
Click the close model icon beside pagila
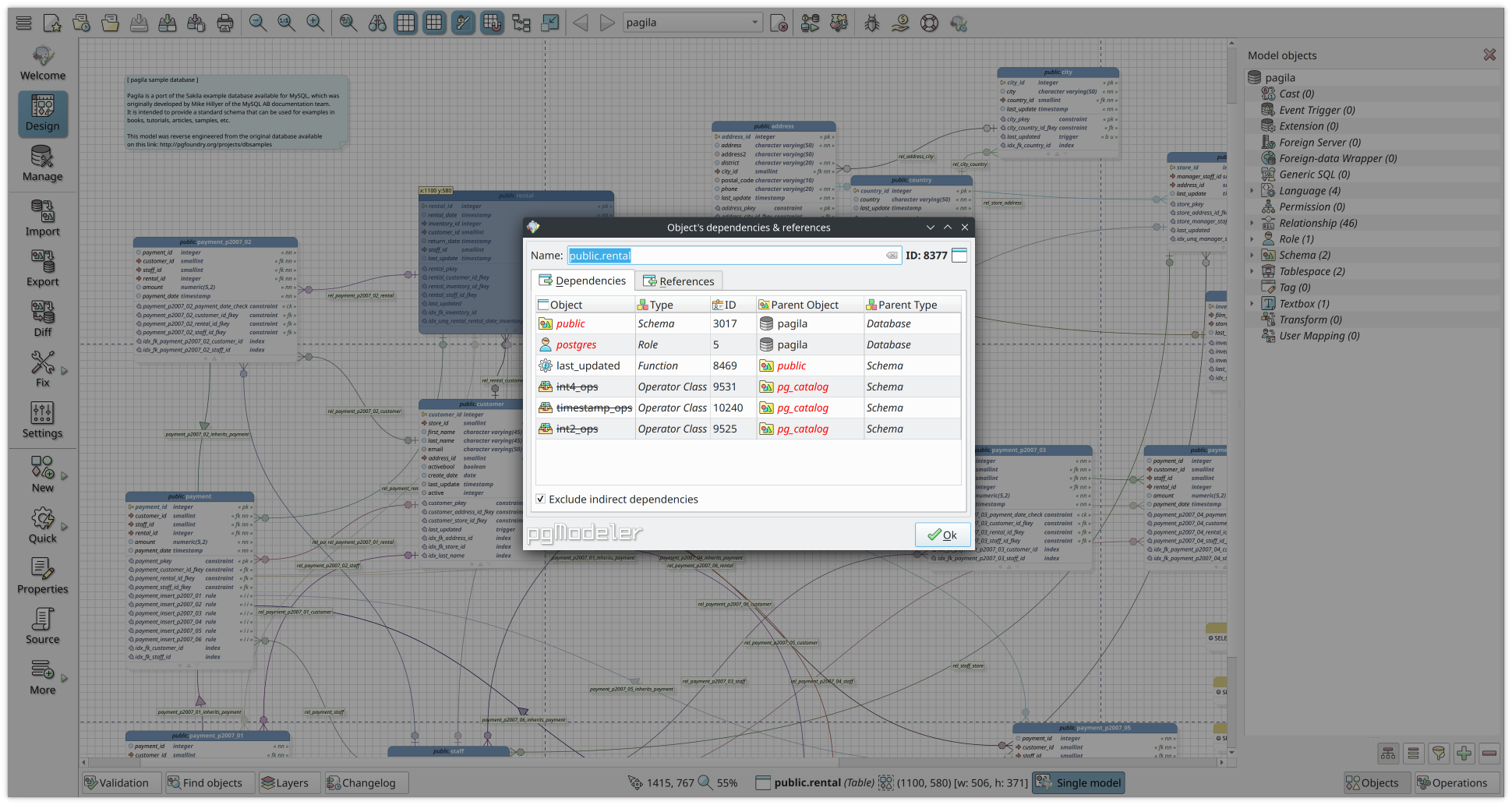[779, 23]
